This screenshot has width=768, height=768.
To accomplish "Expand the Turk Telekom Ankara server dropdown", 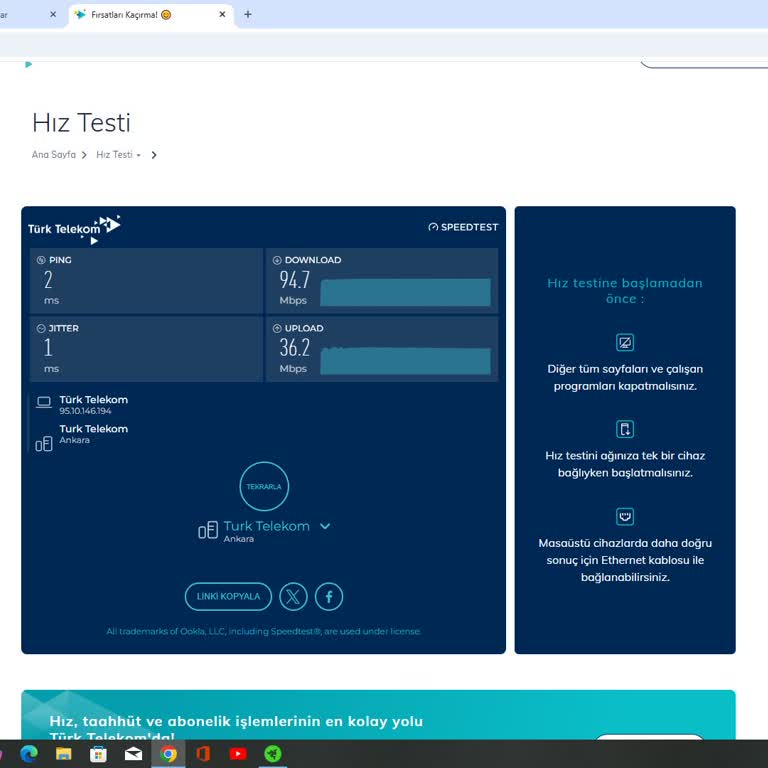I will tap(325, 527).
